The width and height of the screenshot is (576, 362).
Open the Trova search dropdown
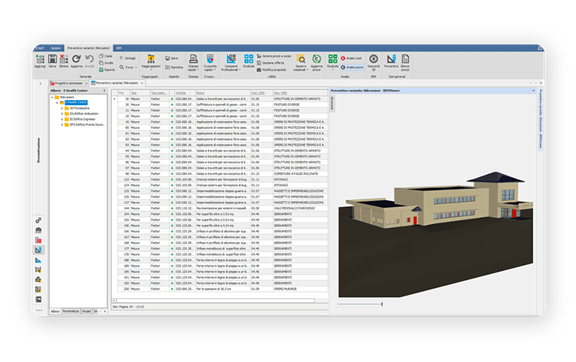(x=128, y=67)
